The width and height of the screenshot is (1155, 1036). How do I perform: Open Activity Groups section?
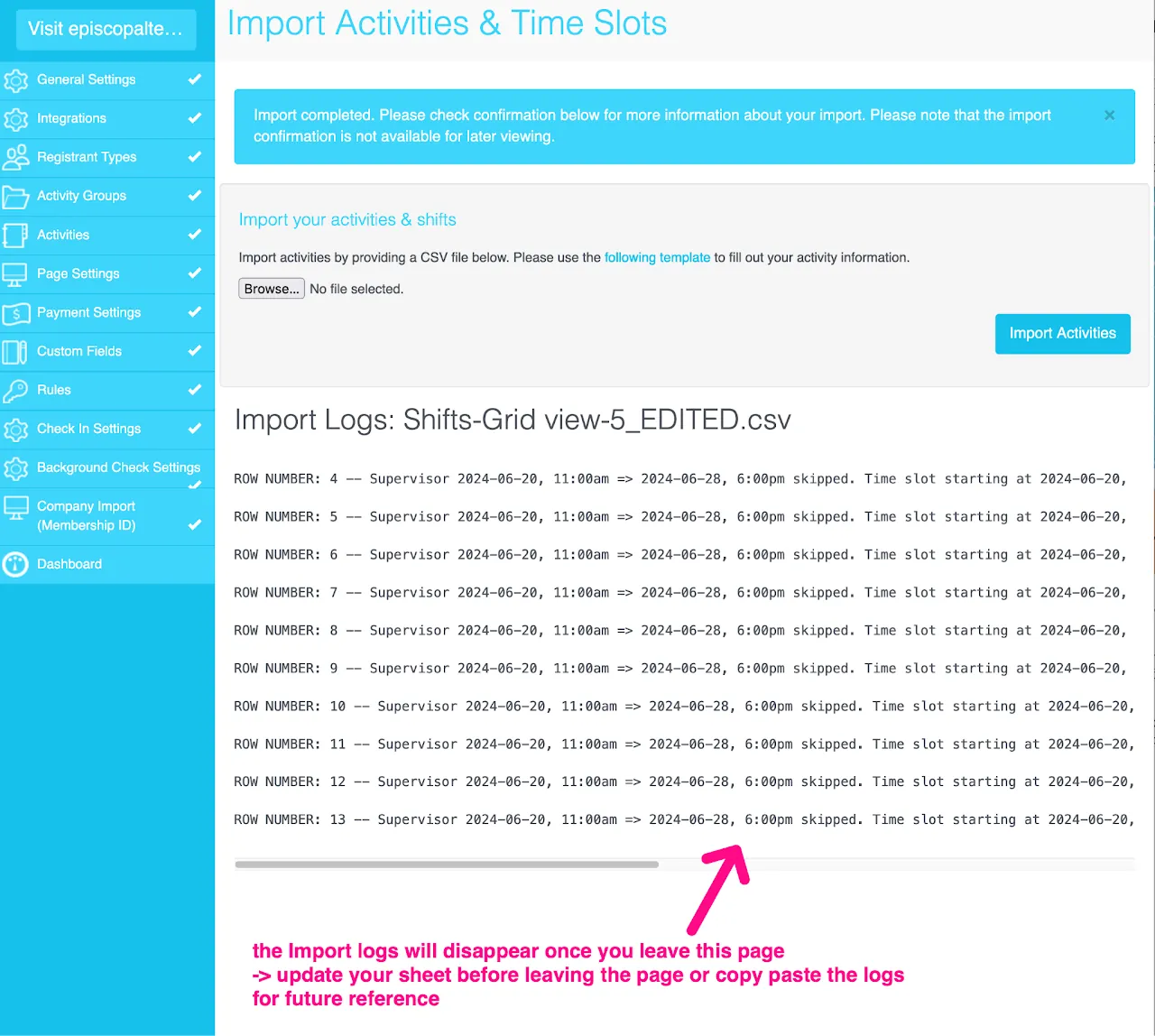click(x=107, y=197)
